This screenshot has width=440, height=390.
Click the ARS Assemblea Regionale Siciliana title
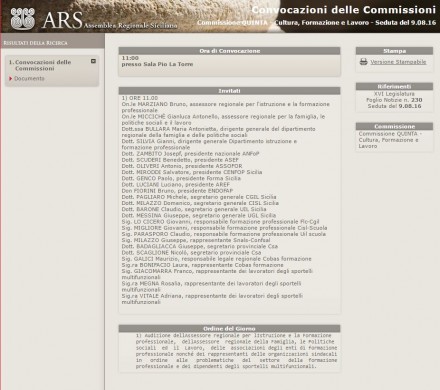pyautogui.click(x=110, y=21)
